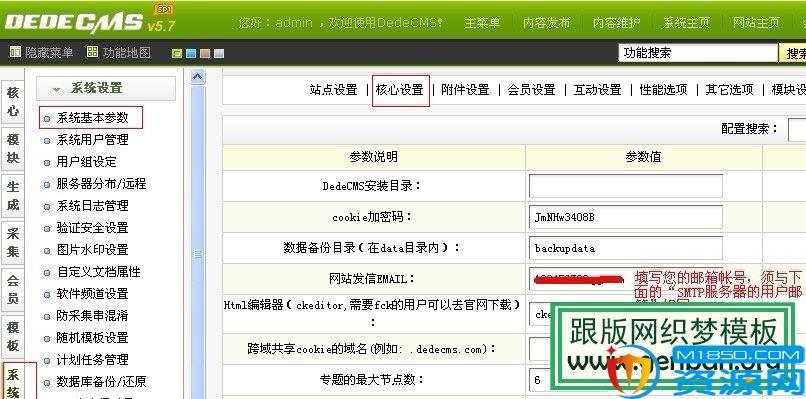The image size is (806, 399).
Task: Open 系统日志管理 menu item
Action: [x=92, y=206]
